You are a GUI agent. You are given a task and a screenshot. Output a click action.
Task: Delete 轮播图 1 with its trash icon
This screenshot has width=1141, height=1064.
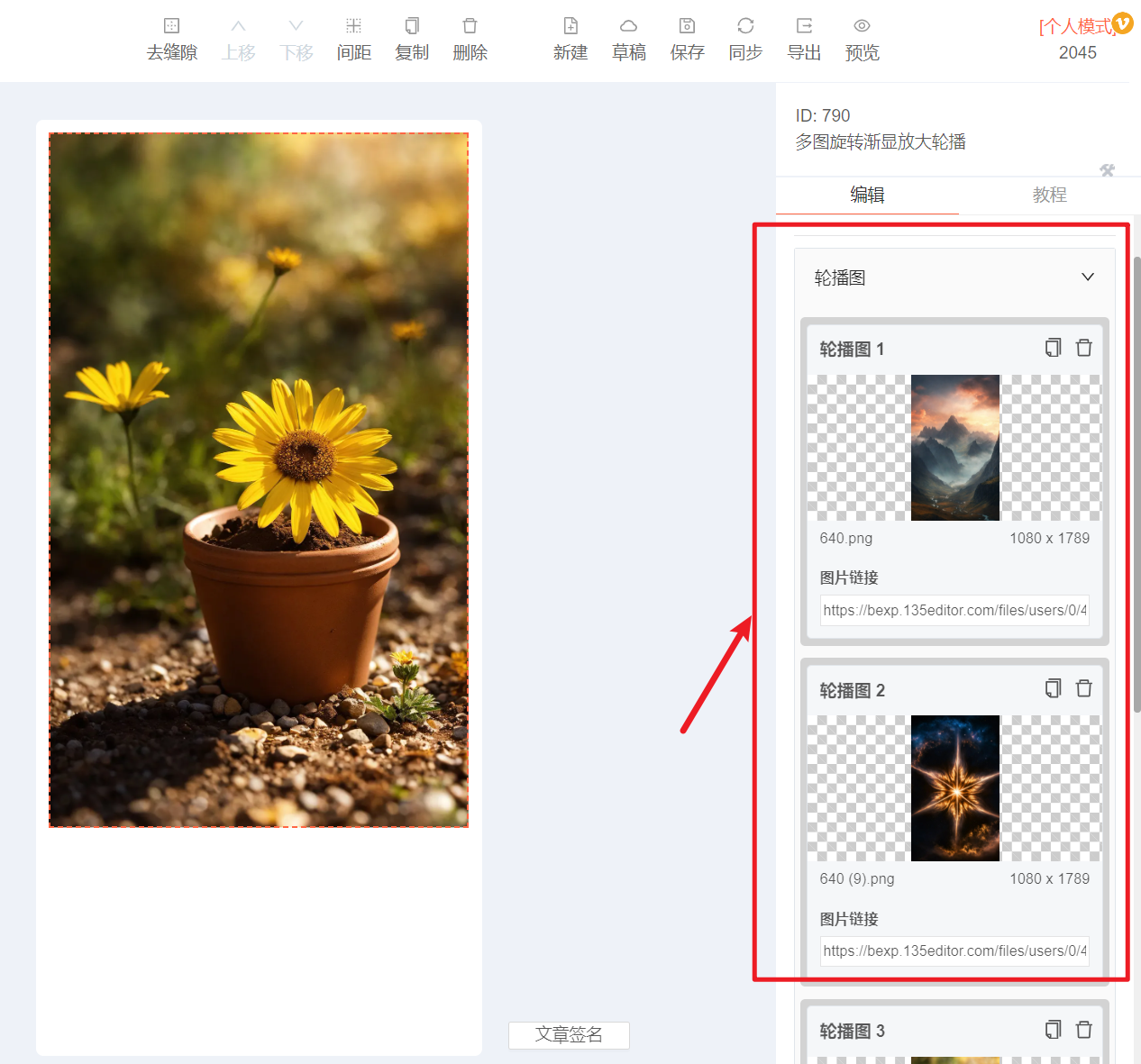click(1084, 348)
